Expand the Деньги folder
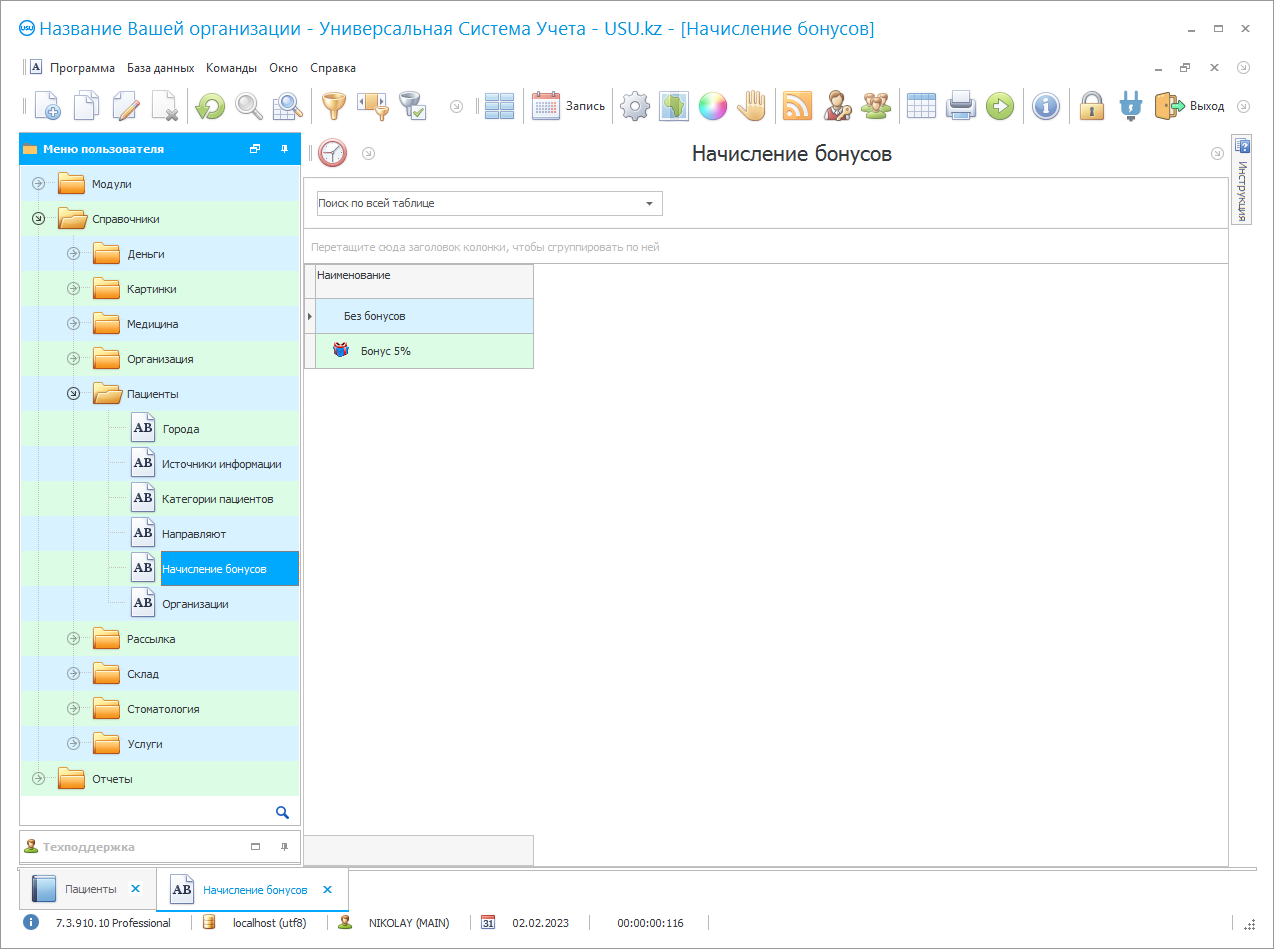Image resolution: width=1274 pixels, height=949 pixels. 73,254
